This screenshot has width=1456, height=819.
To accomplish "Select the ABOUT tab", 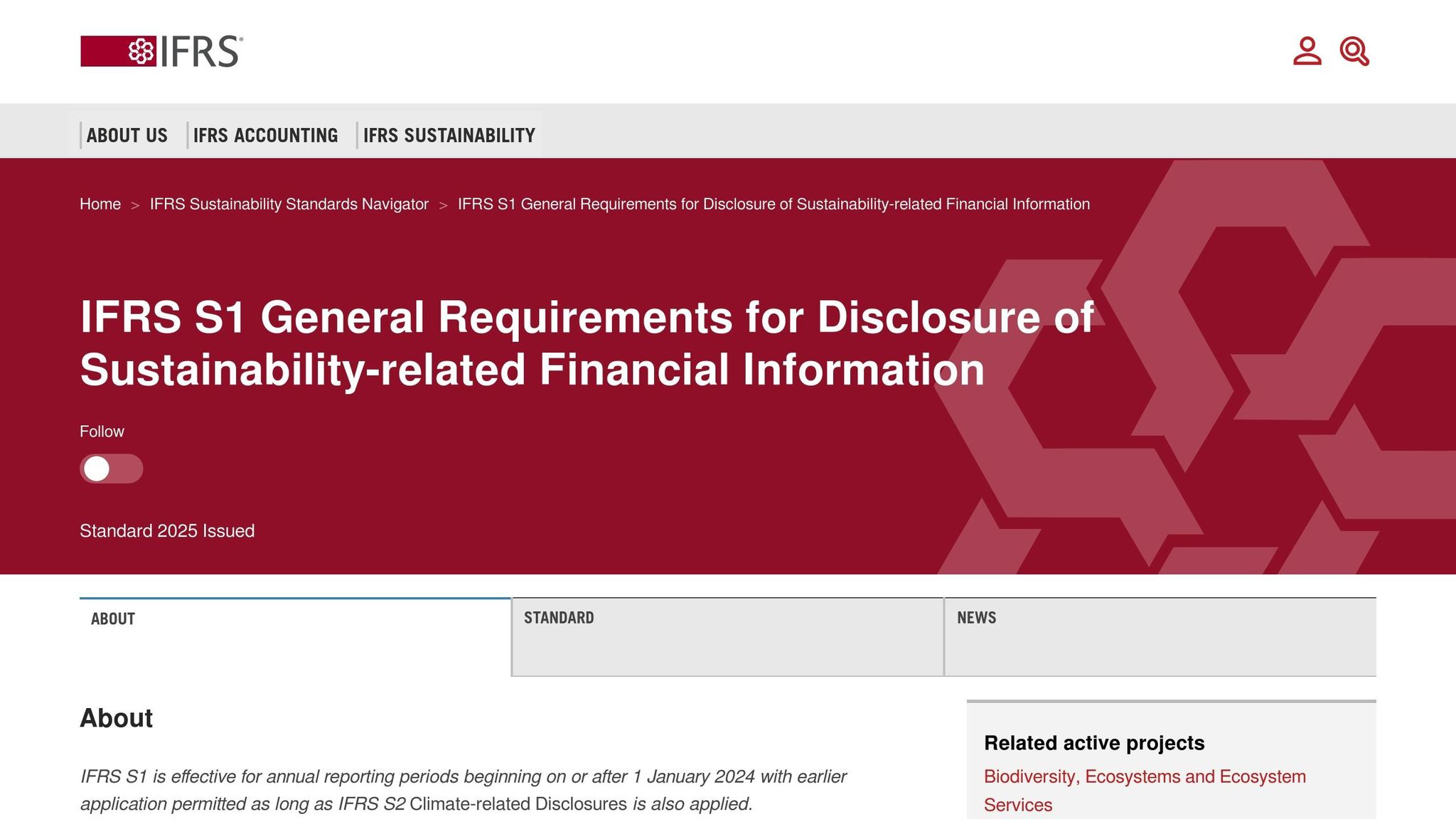I will 112,618.
